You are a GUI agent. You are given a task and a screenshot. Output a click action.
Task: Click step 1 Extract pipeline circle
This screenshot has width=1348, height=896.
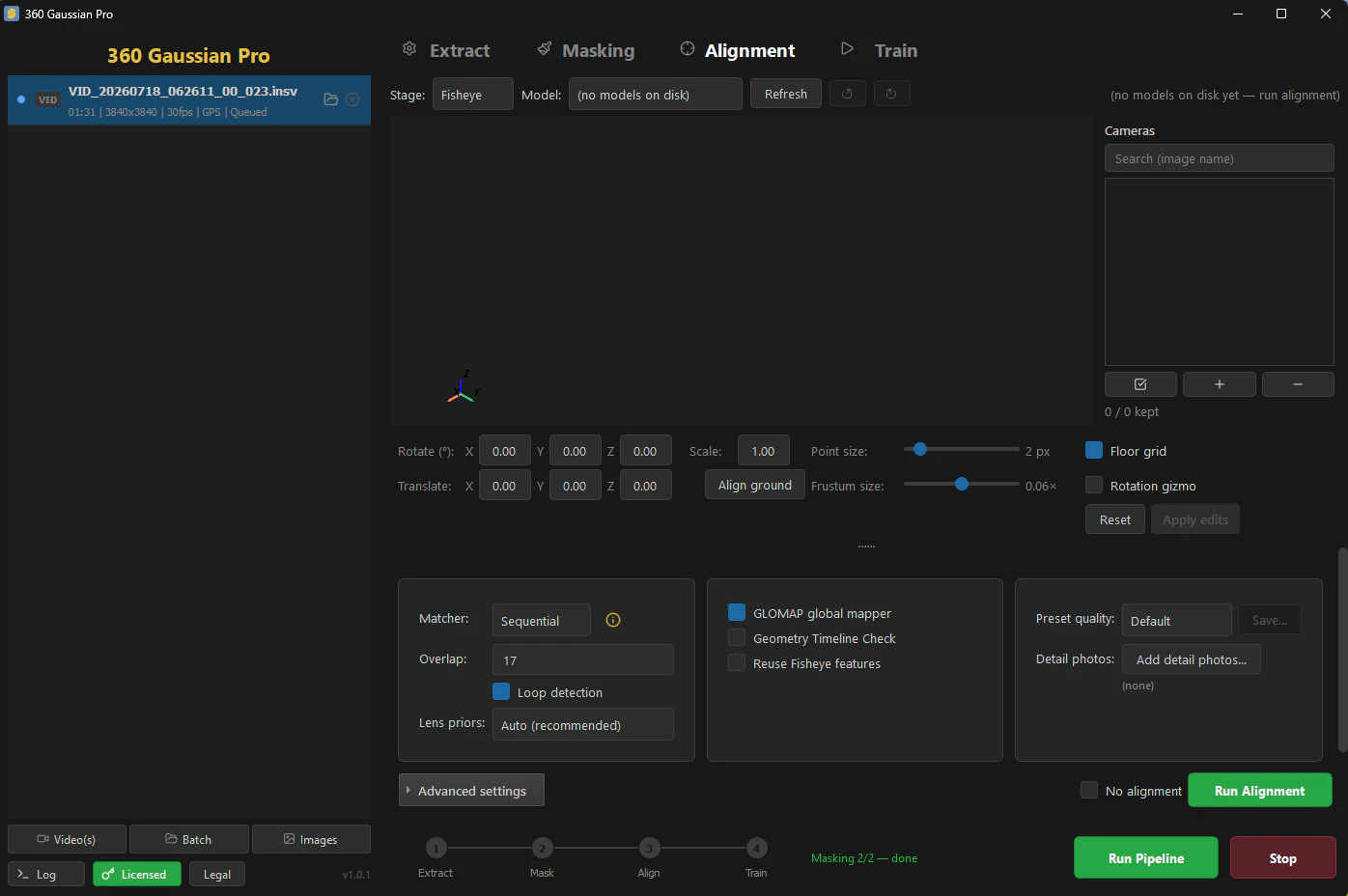(x=436, y=848)
